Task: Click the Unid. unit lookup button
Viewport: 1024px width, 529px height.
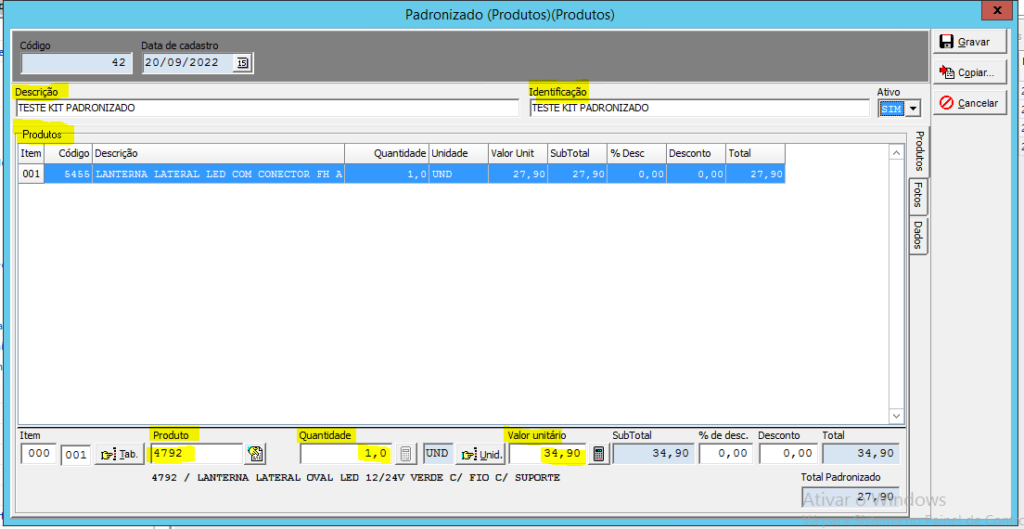Action: (481, 454)
